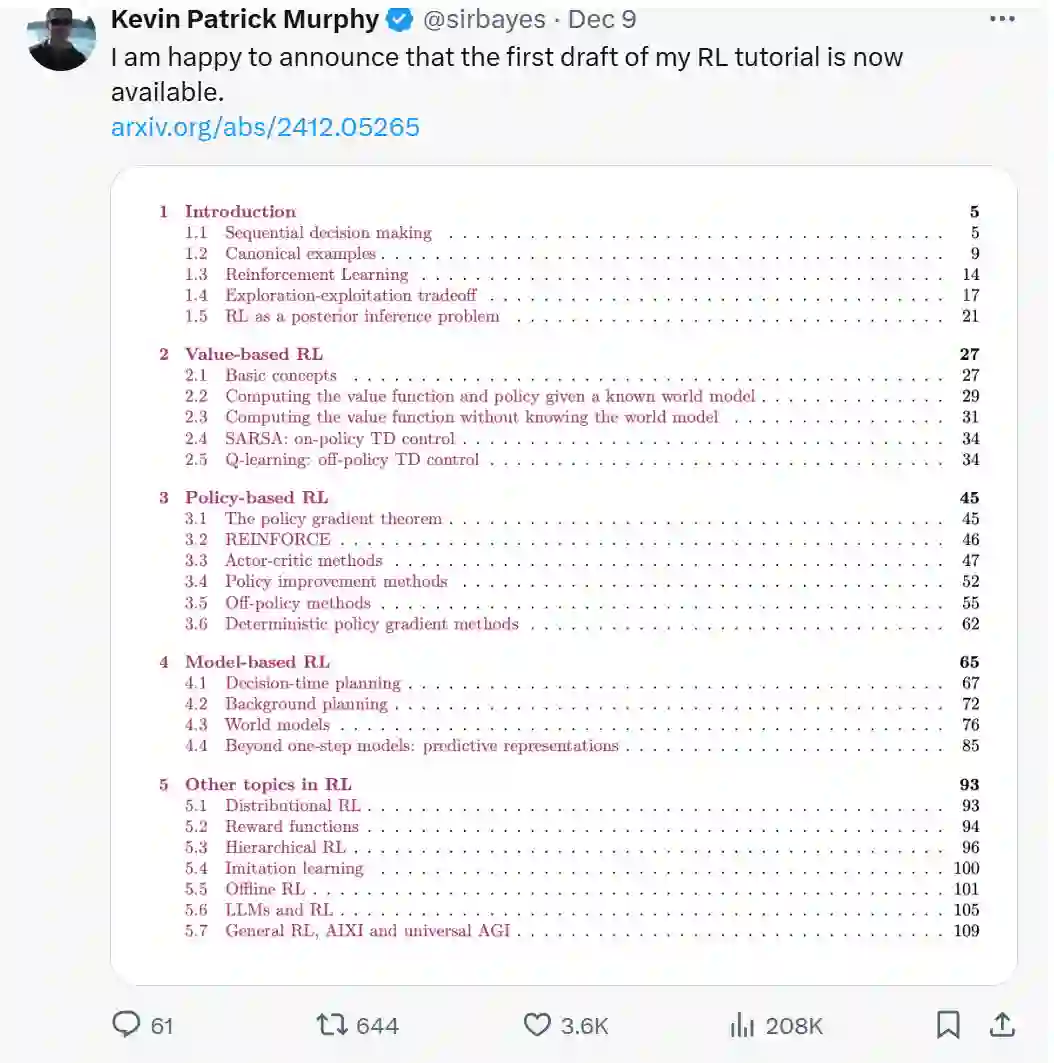Click the 644 reposts count
Image resolution: width=1054 pixels, height=1063 pixels.
click(x=377, y=1025)
